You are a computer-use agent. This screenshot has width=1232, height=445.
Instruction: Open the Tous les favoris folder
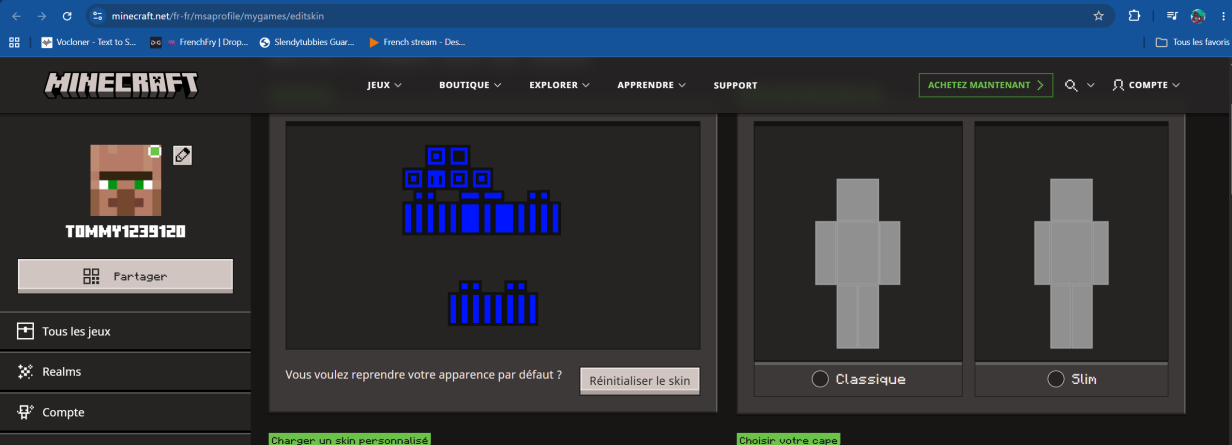(1192, 42)
